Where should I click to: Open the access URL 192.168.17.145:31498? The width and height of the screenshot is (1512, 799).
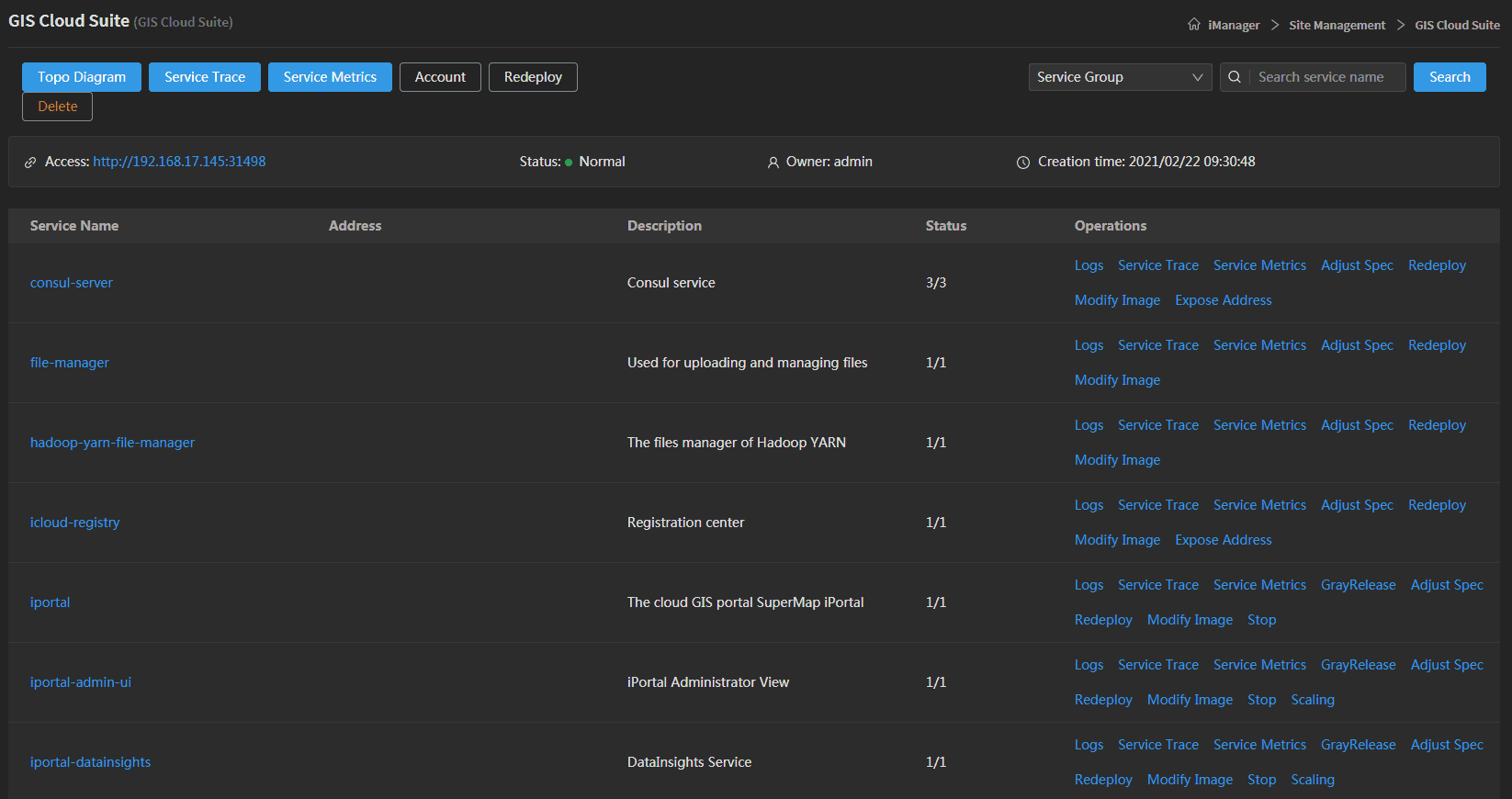(179, 162)
